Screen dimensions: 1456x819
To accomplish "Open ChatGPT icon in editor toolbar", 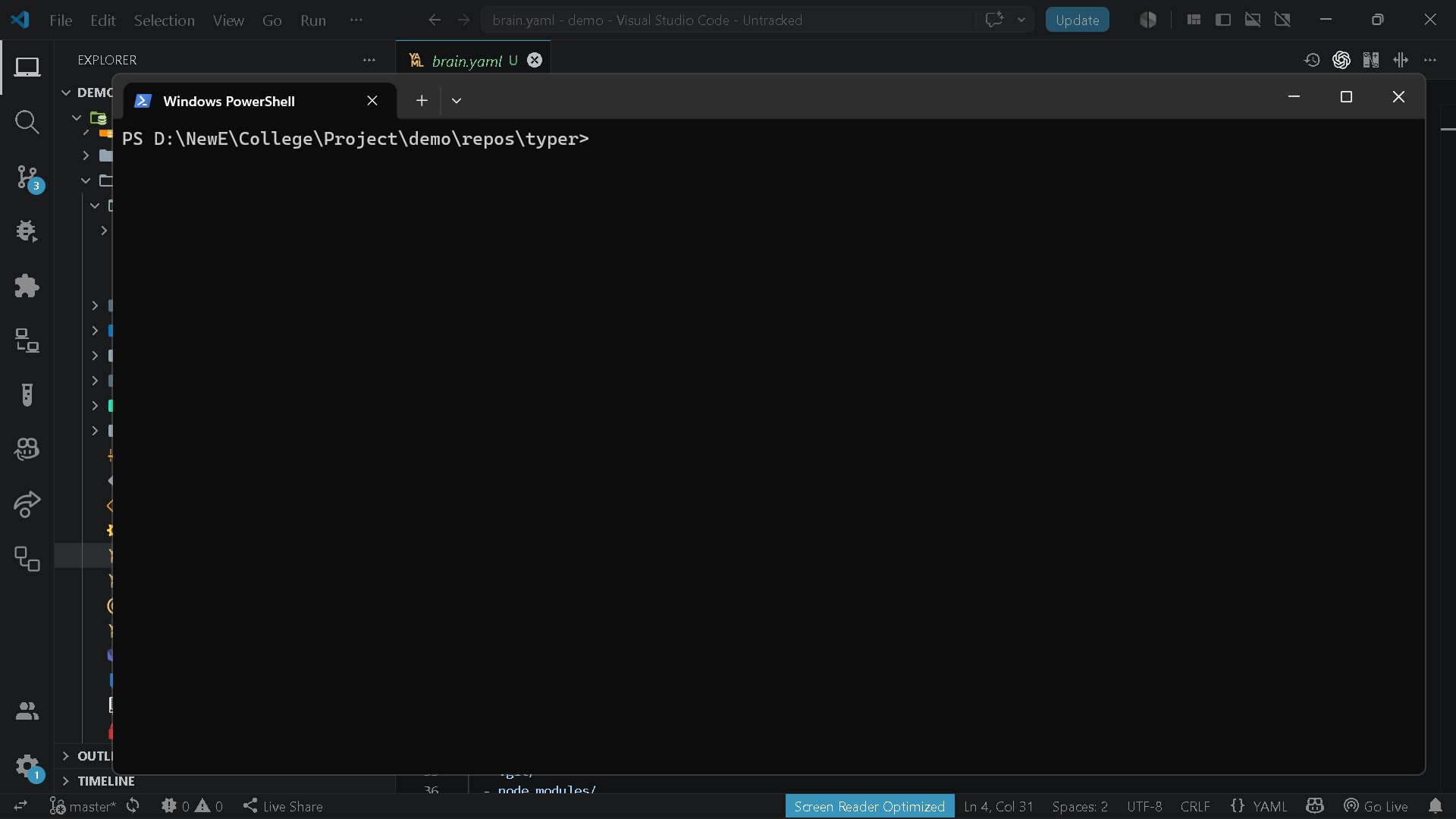I will [1341, 60].
